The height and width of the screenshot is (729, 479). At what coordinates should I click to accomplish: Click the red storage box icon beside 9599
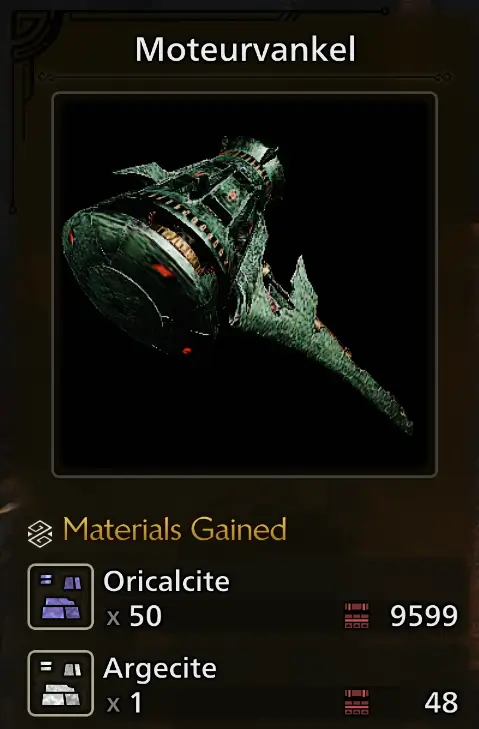[x=357, y=616]
